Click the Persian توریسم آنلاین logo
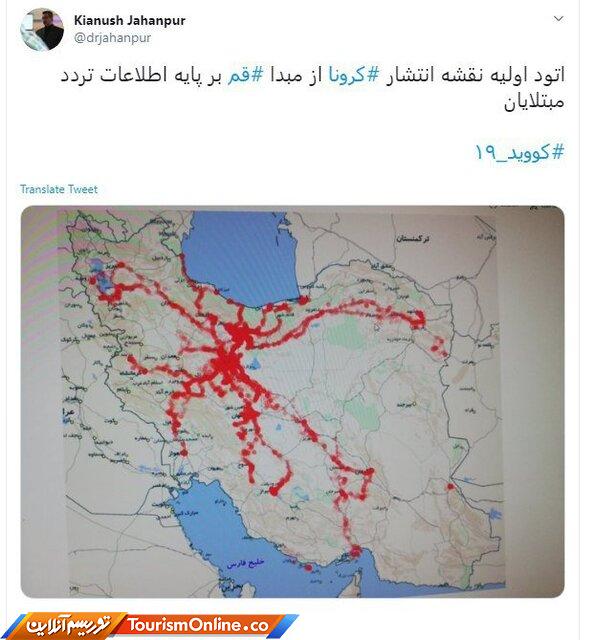 (68, 625)
